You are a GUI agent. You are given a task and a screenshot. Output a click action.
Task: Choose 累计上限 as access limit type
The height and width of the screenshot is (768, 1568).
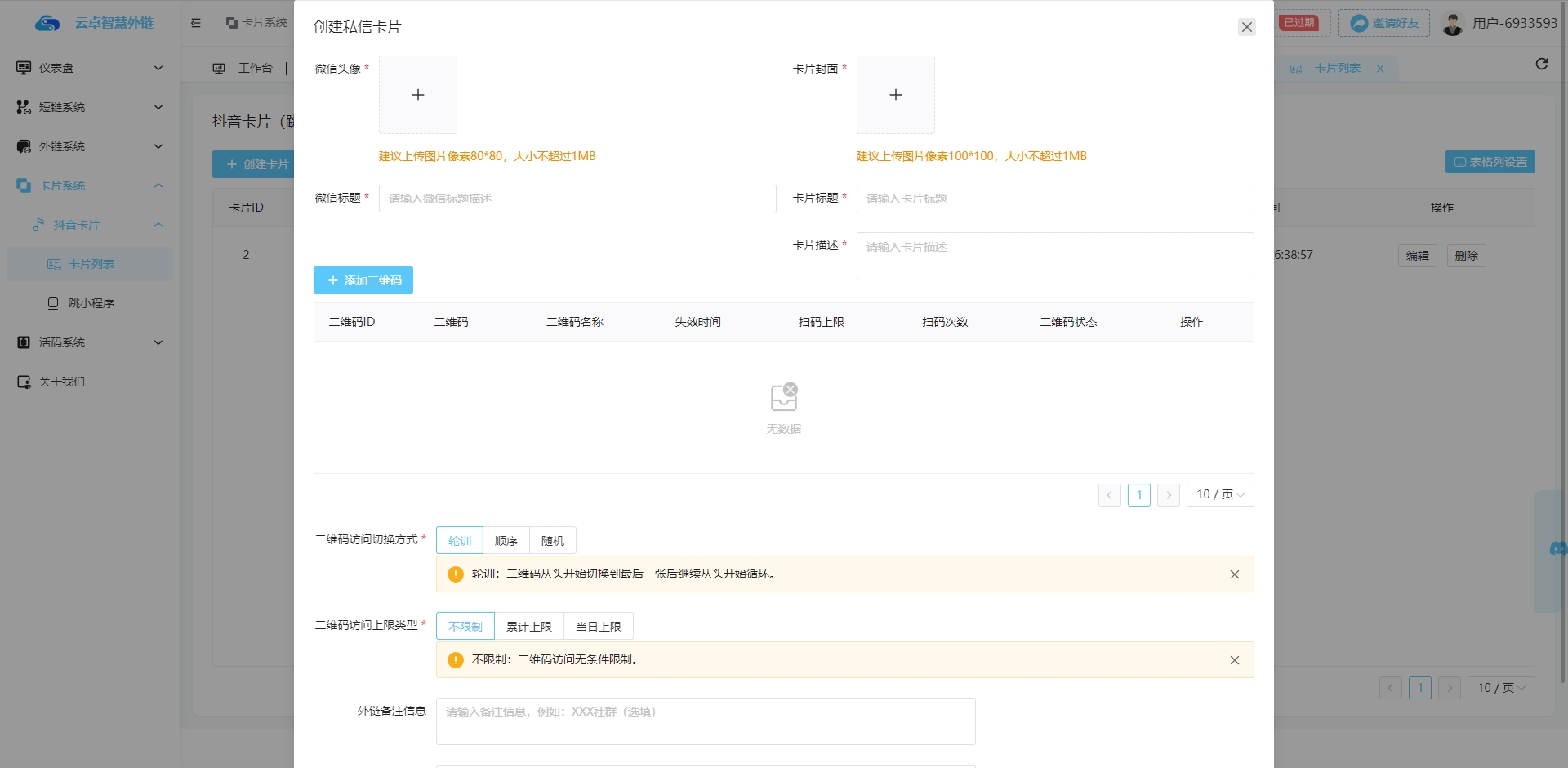pos(529,627)
